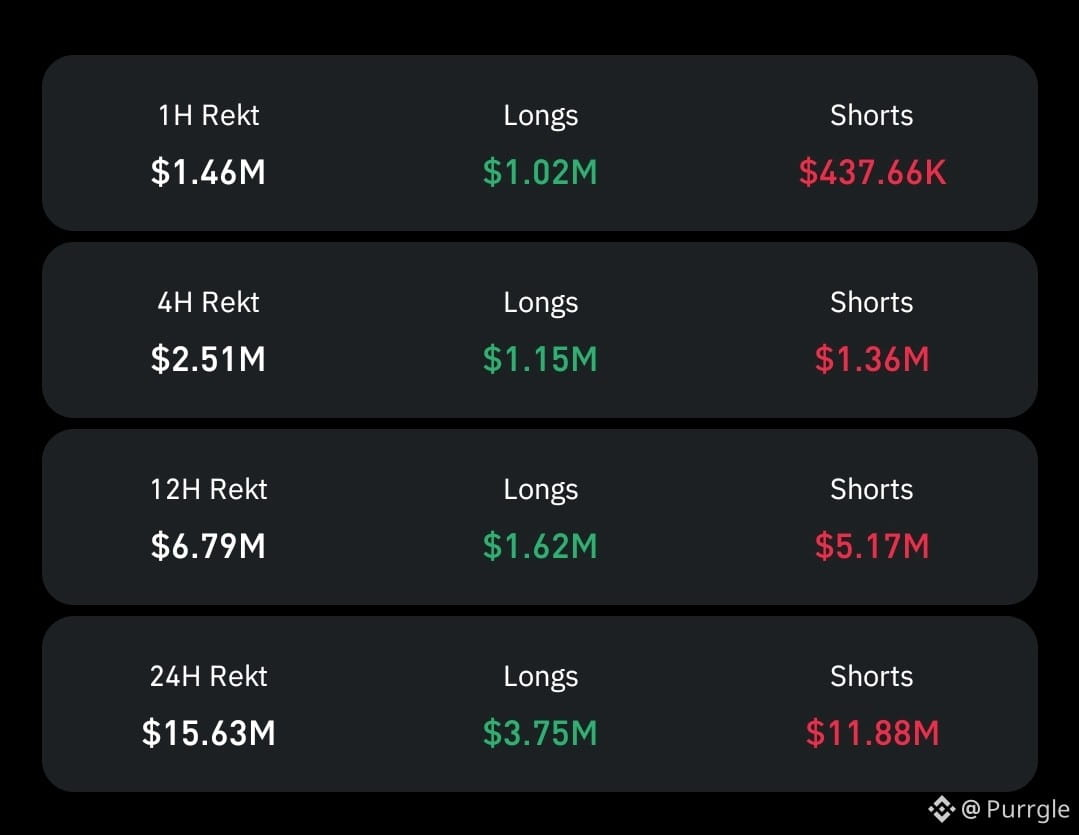Click the $6.79M 12H total
The height and width of the screenshot is (835, 1079).
(209, 547)
